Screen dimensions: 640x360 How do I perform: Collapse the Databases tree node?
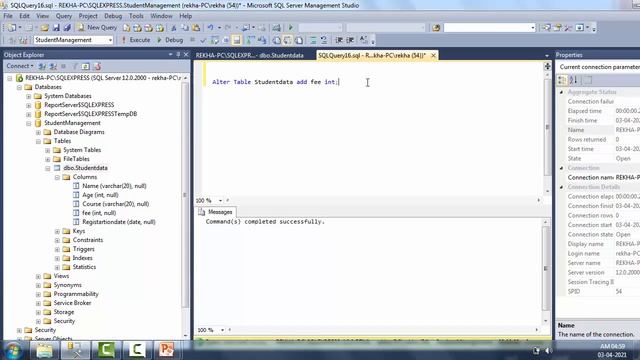click(x=19, y=87)
